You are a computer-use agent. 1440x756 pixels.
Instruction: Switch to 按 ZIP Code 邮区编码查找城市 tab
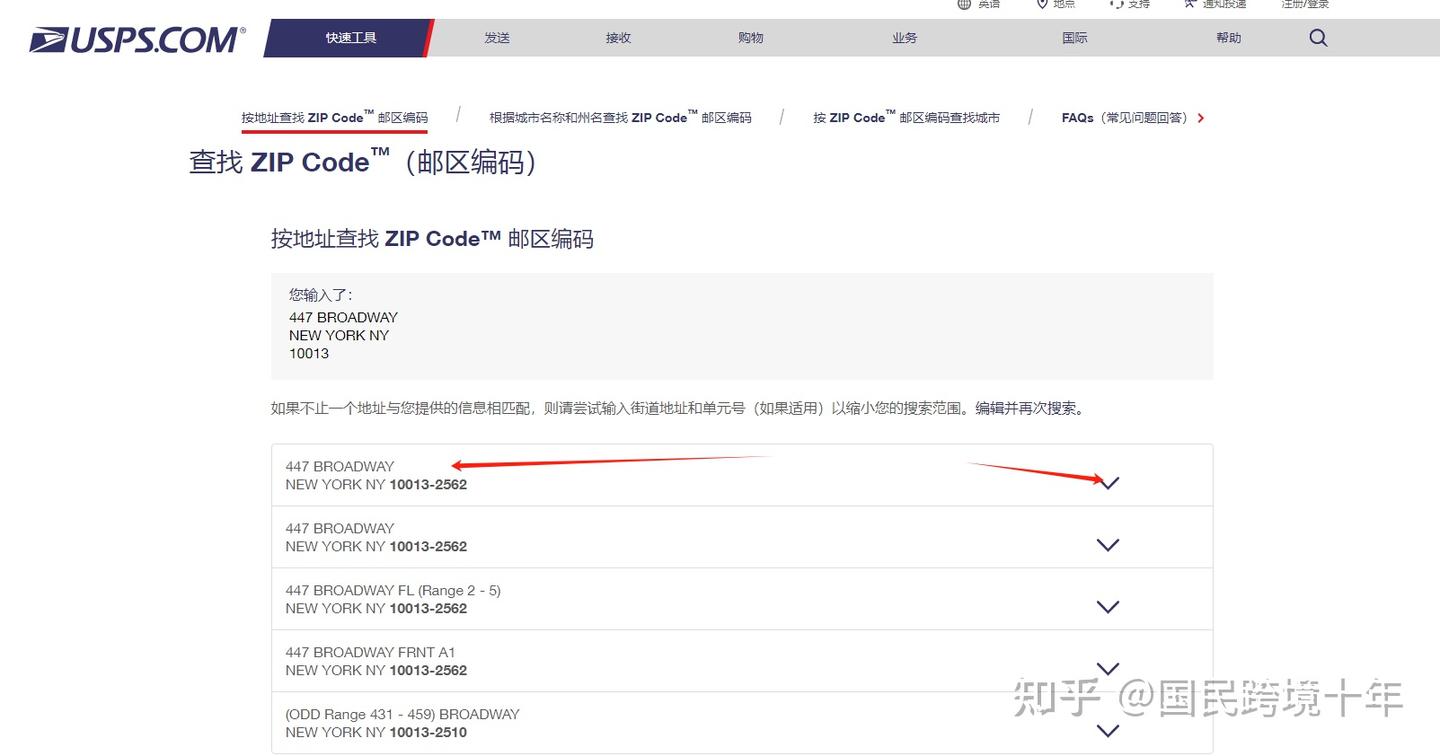[x=906, y=118]
